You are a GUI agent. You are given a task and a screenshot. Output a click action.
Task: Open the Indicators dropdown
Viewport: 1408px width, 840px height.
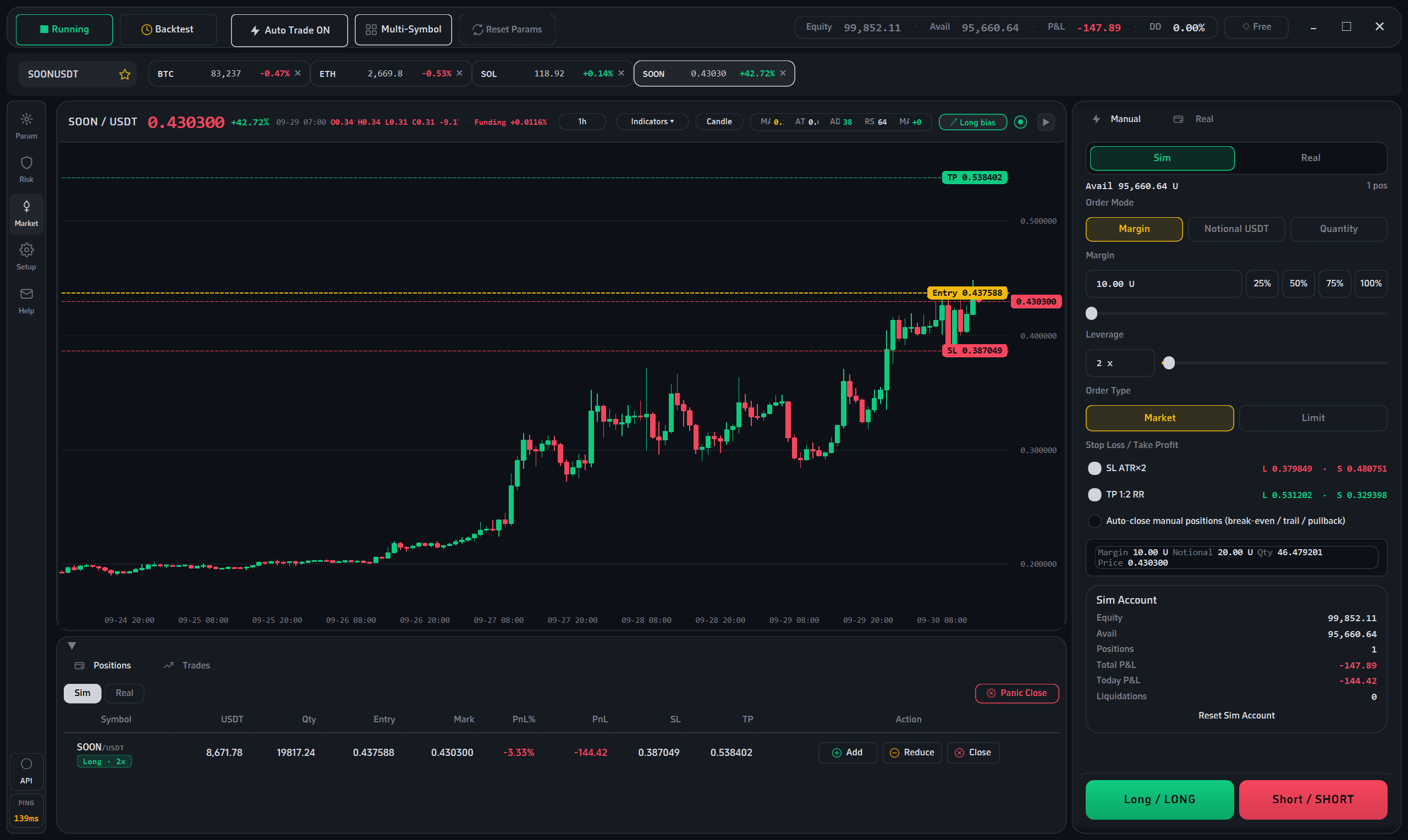coord(652,121)
